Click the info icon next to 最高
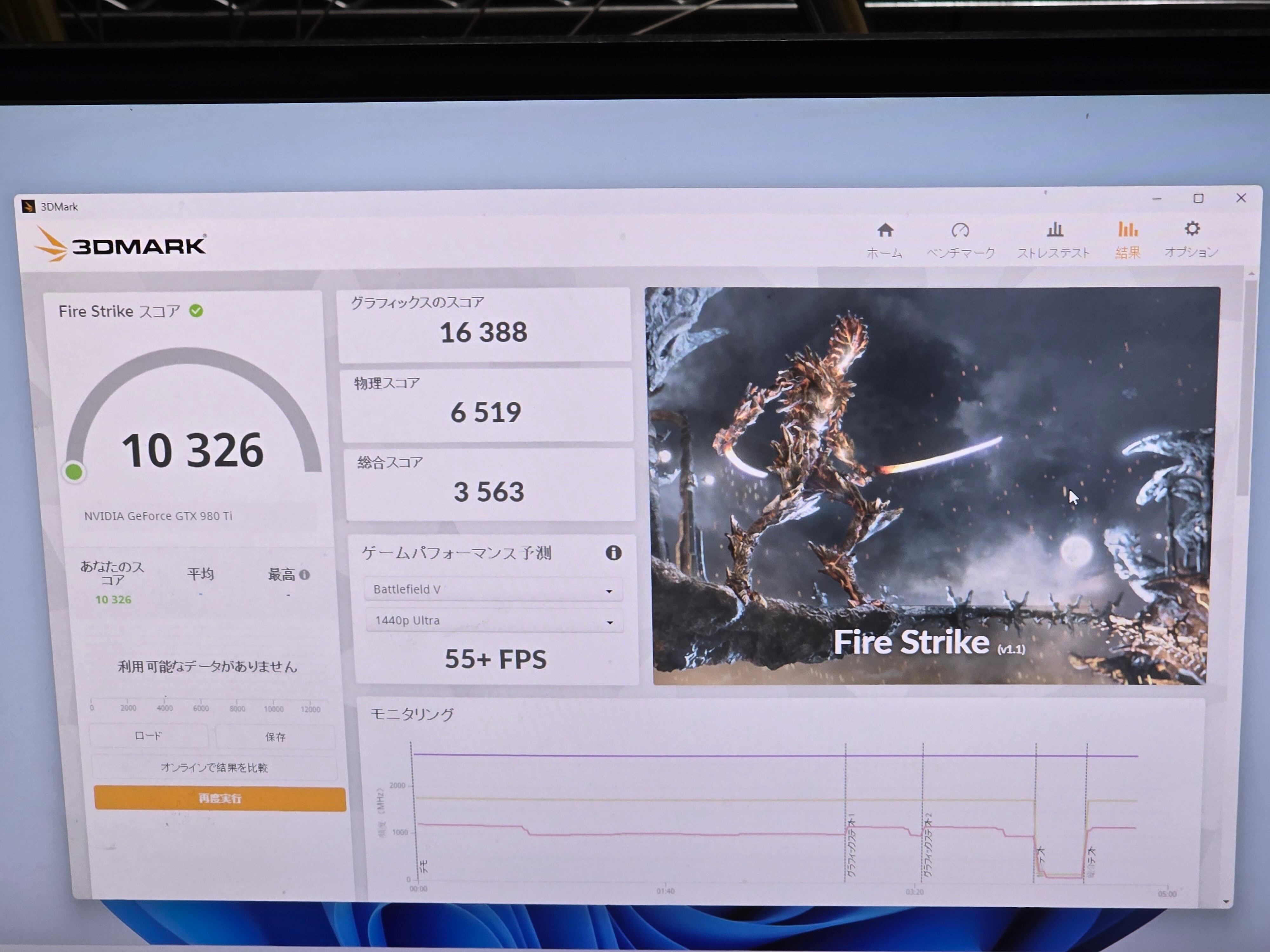Viewport: 1270px width, 952px height. (x=305, y=574)
